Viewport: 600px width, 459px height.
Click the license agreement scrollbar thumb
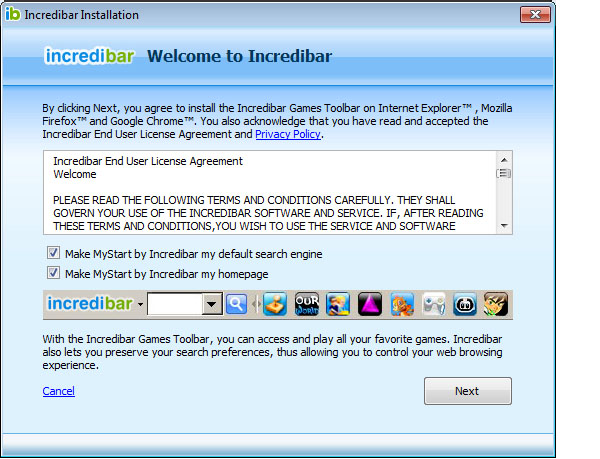504,173
